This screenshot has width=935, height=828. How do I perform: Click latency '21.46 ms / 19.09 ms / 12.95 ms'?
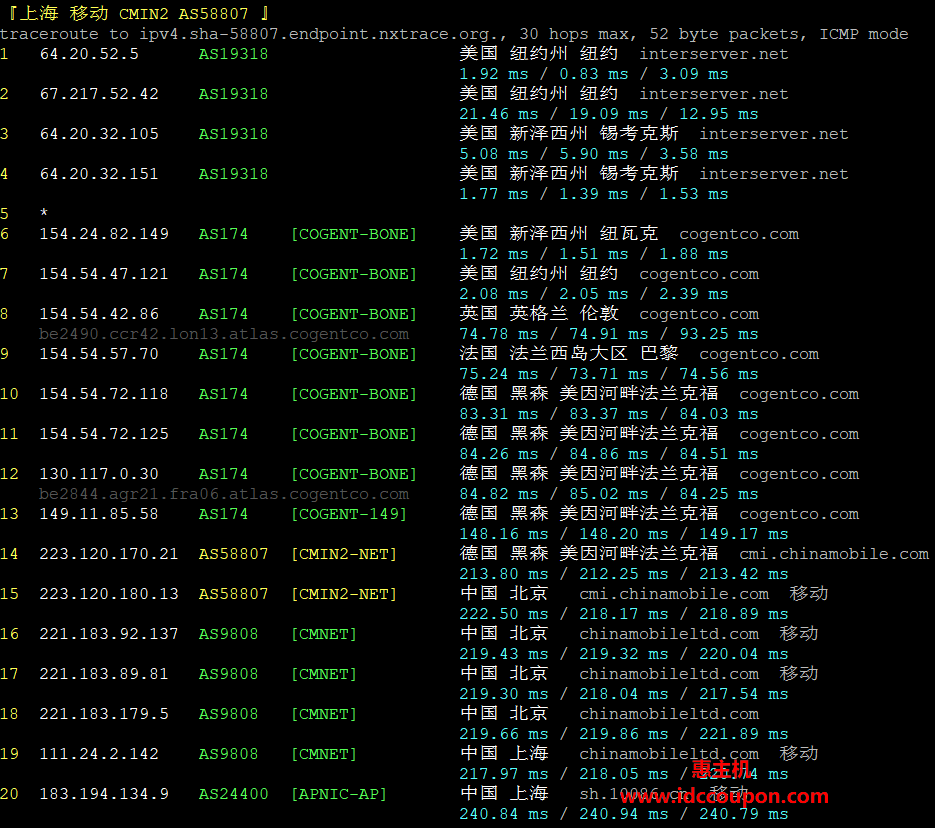tap(609, 114)
